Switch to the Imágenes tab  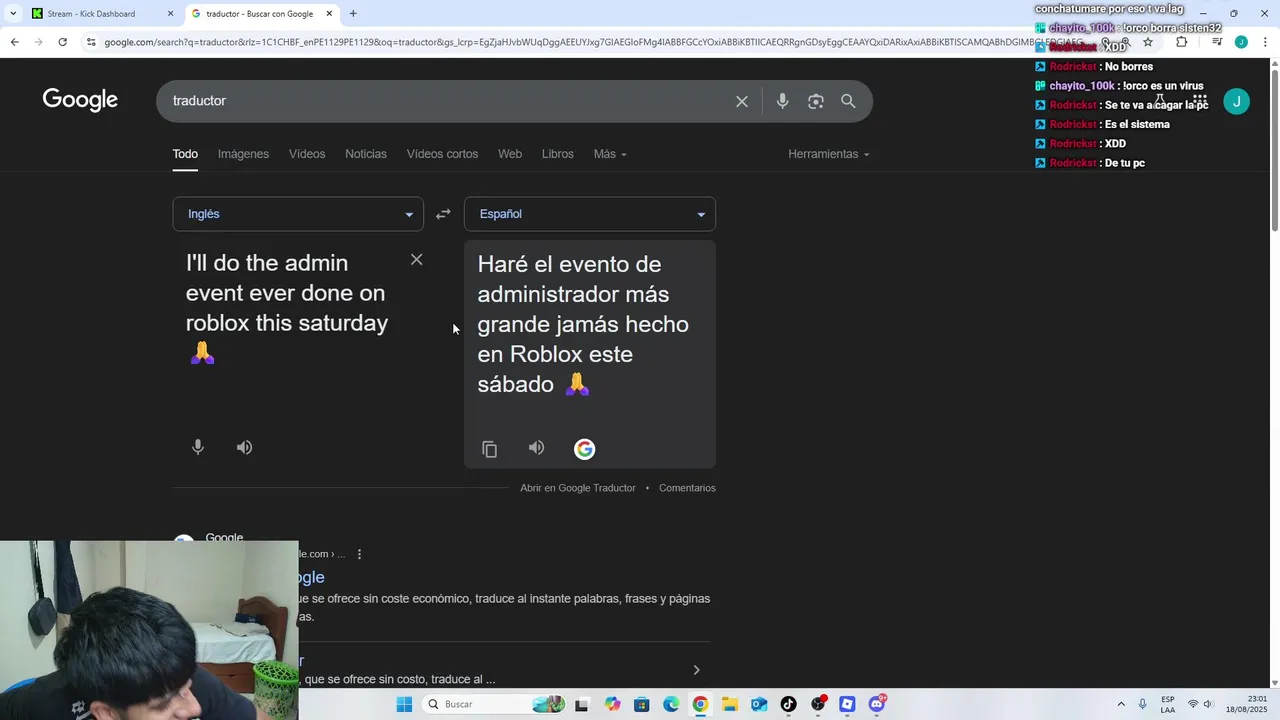pyautogui.click(x=243, y=154)
